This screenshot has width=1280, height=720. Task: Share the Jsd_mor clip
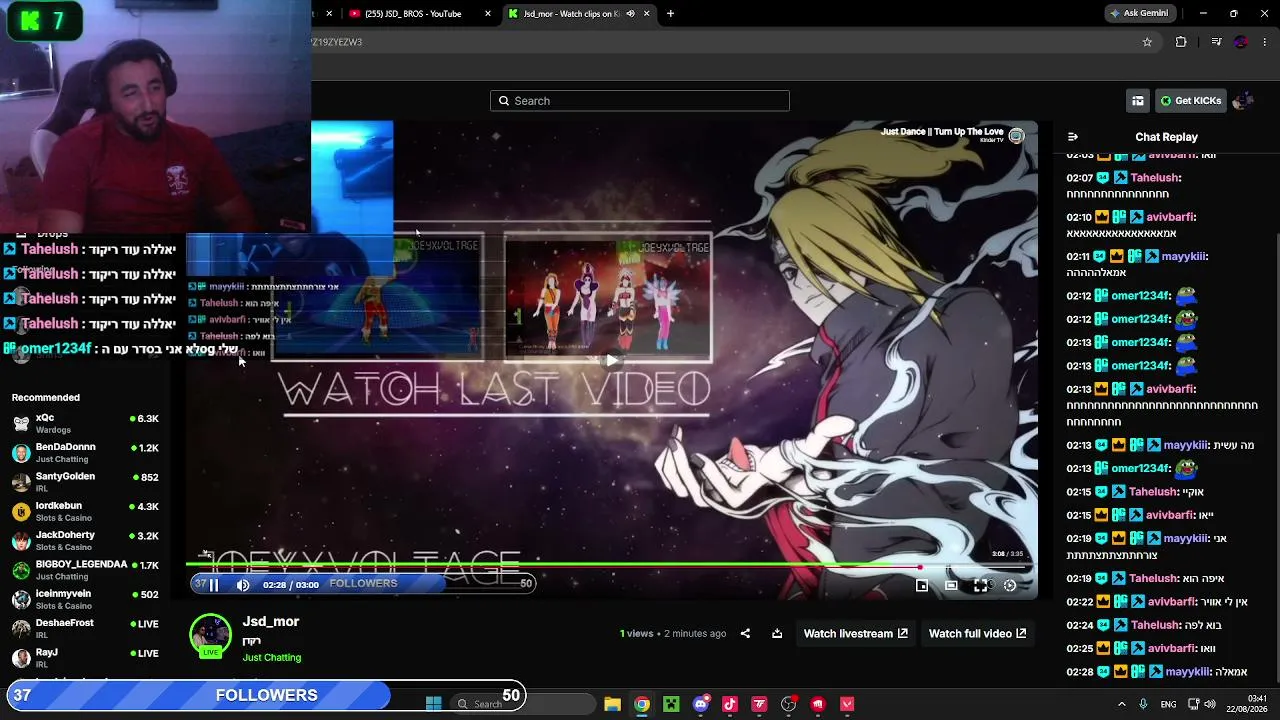(x=745, y=633)
